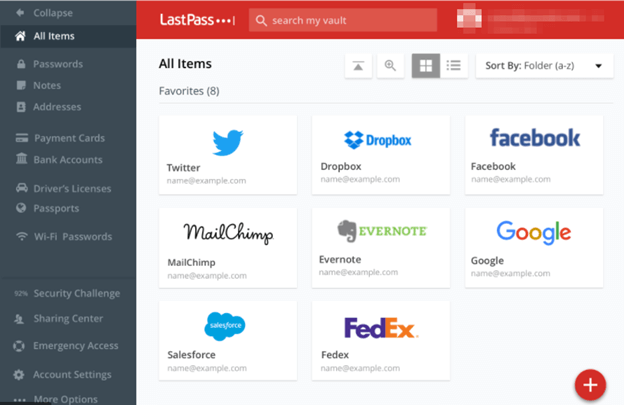Open the Dropbox vault item
624x405 pixels.
coord(381,155)
